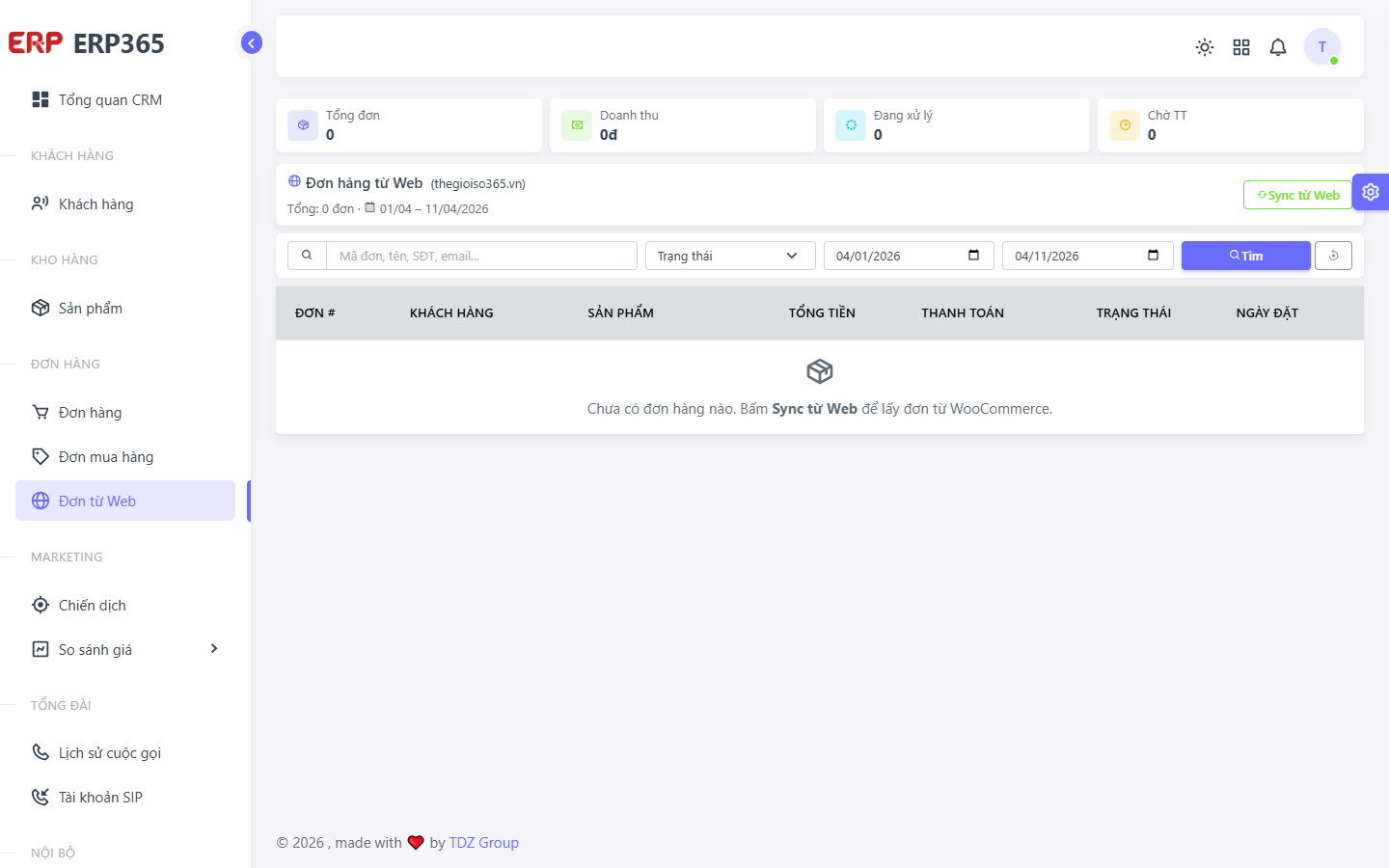Click the thegioiso365.vn site label
This screenshot has width=1389, height=868.
(477, 183)
